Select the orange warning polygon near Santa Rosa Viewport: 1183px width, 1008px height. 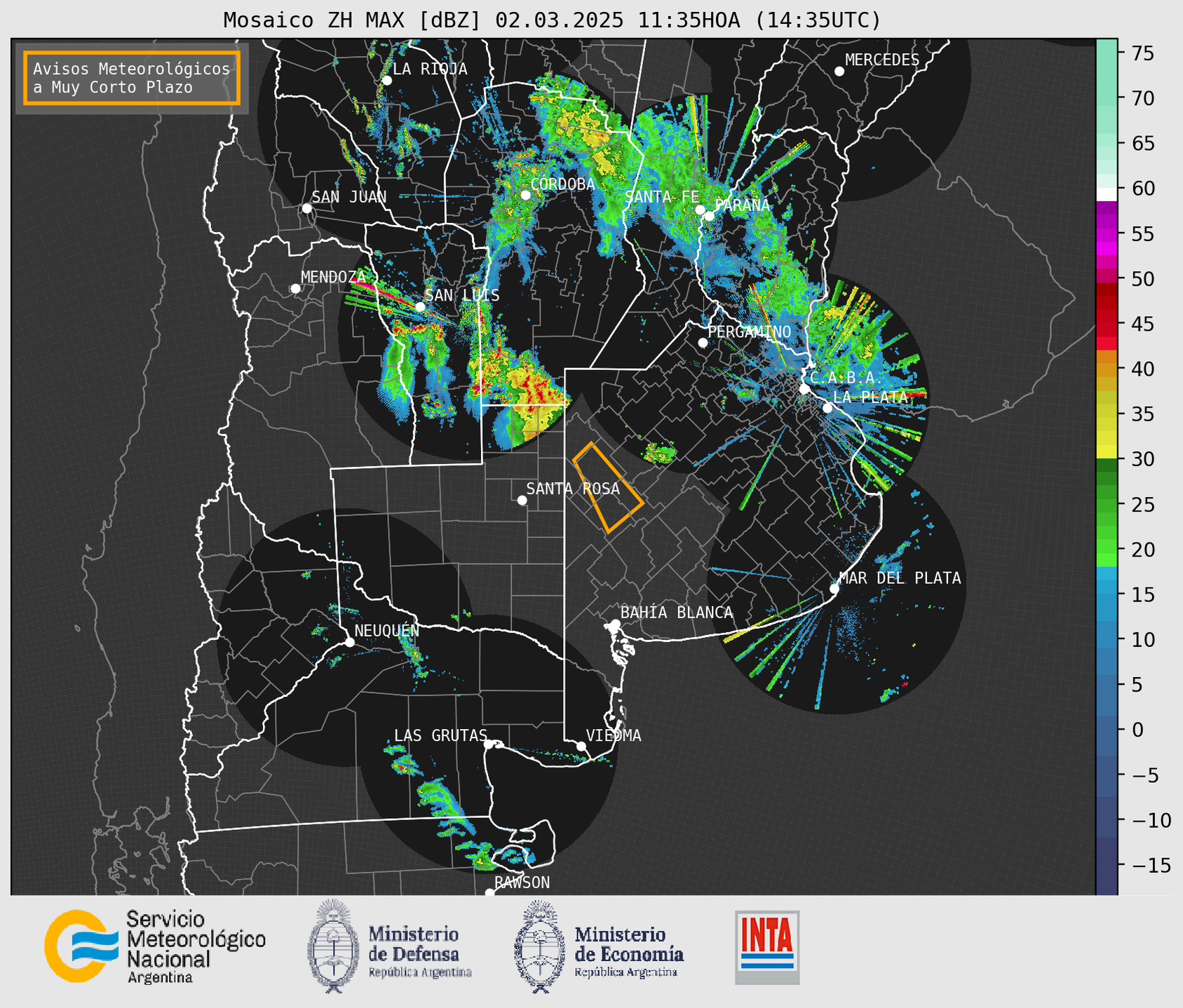click(x=607, y=488)
